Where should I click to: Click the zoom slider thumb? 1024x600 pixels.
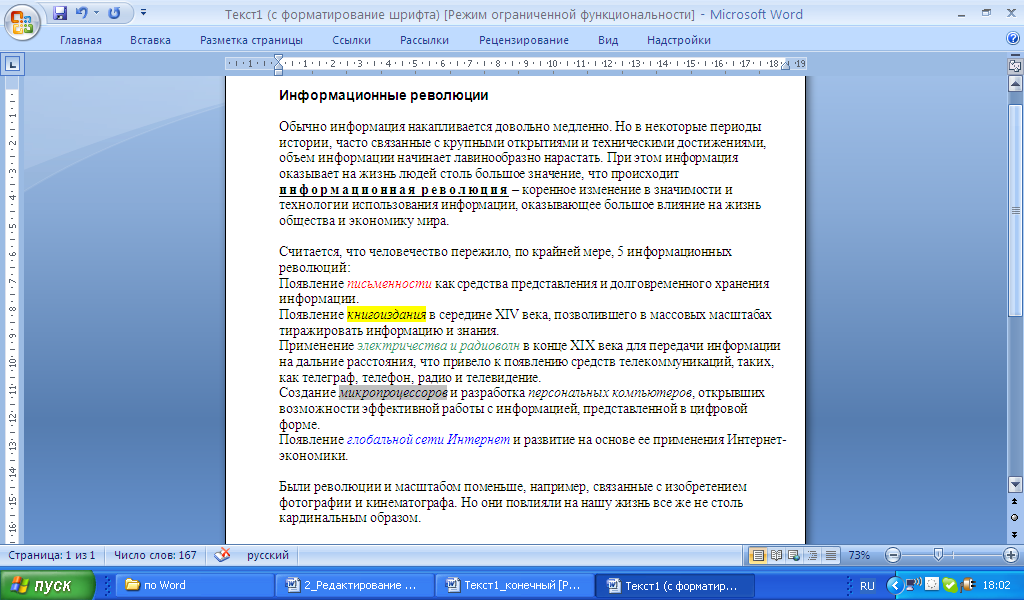point(938,554)
